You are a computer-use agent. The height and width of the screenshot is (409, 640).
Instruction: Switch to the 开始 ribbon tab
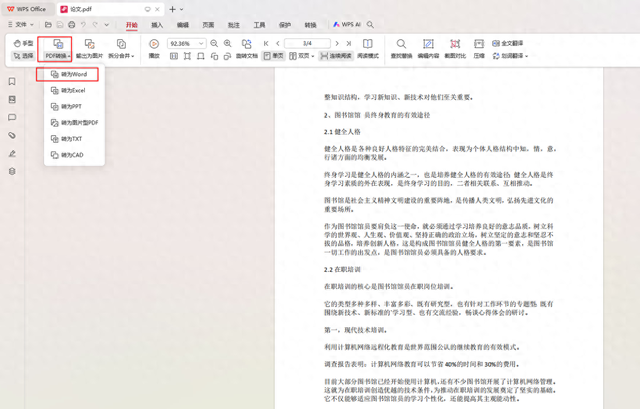point(131,25)
